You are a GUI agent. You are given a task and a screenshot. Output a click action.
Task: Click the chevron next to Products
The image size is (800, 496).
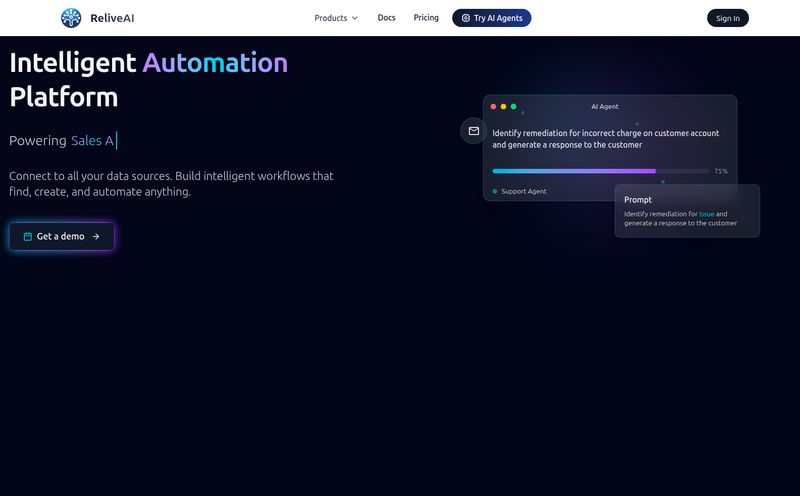coord(355,18)
